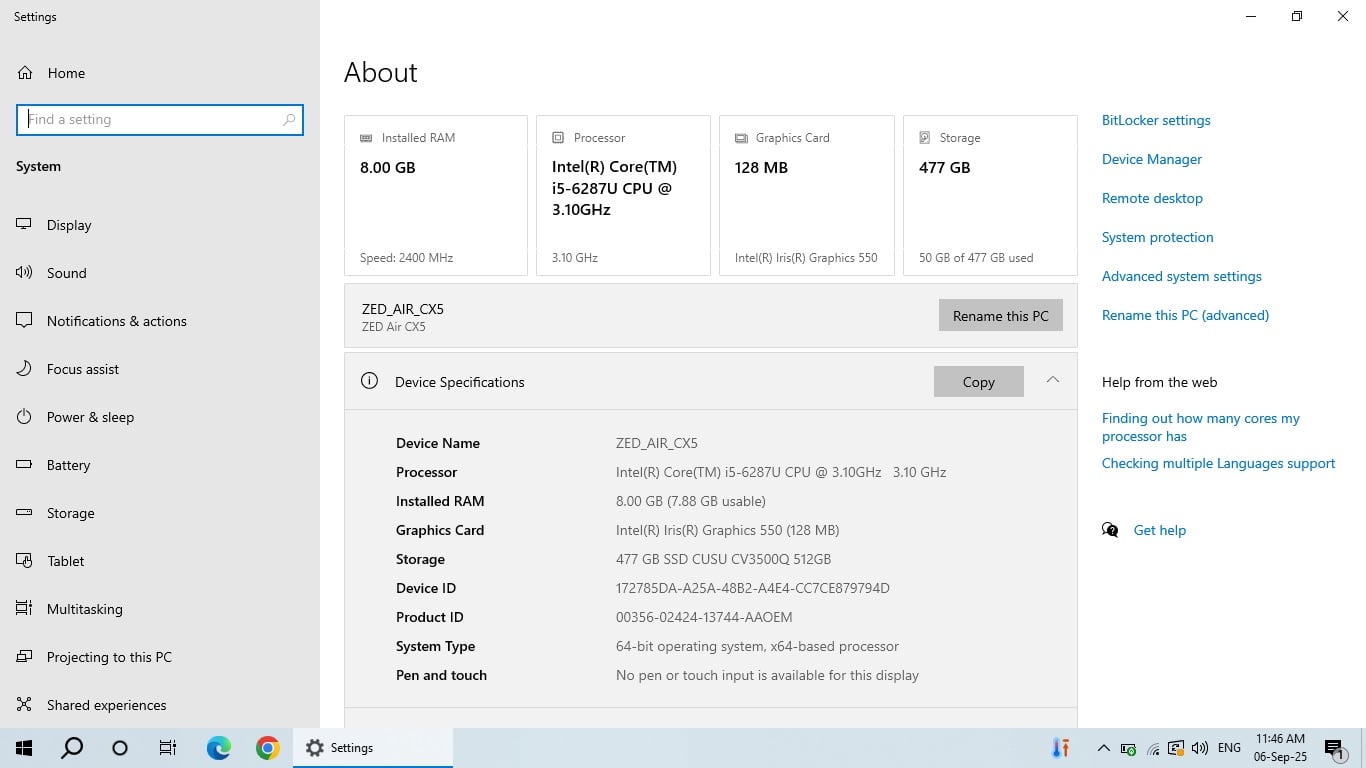Open Remote desktop link
Screen dimensions: 1366x768
(x=1152, y=198)
